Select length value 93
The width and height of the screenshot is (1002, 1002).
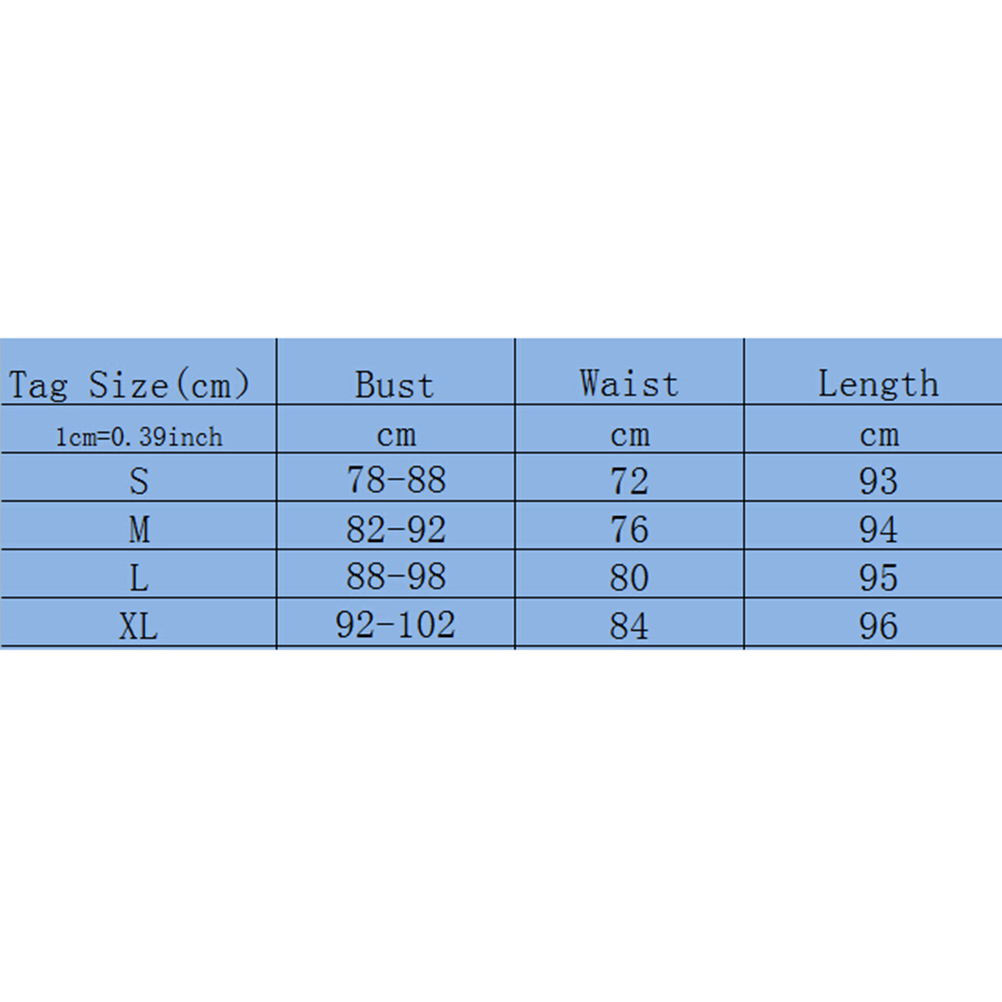click(x=878, y=482)
